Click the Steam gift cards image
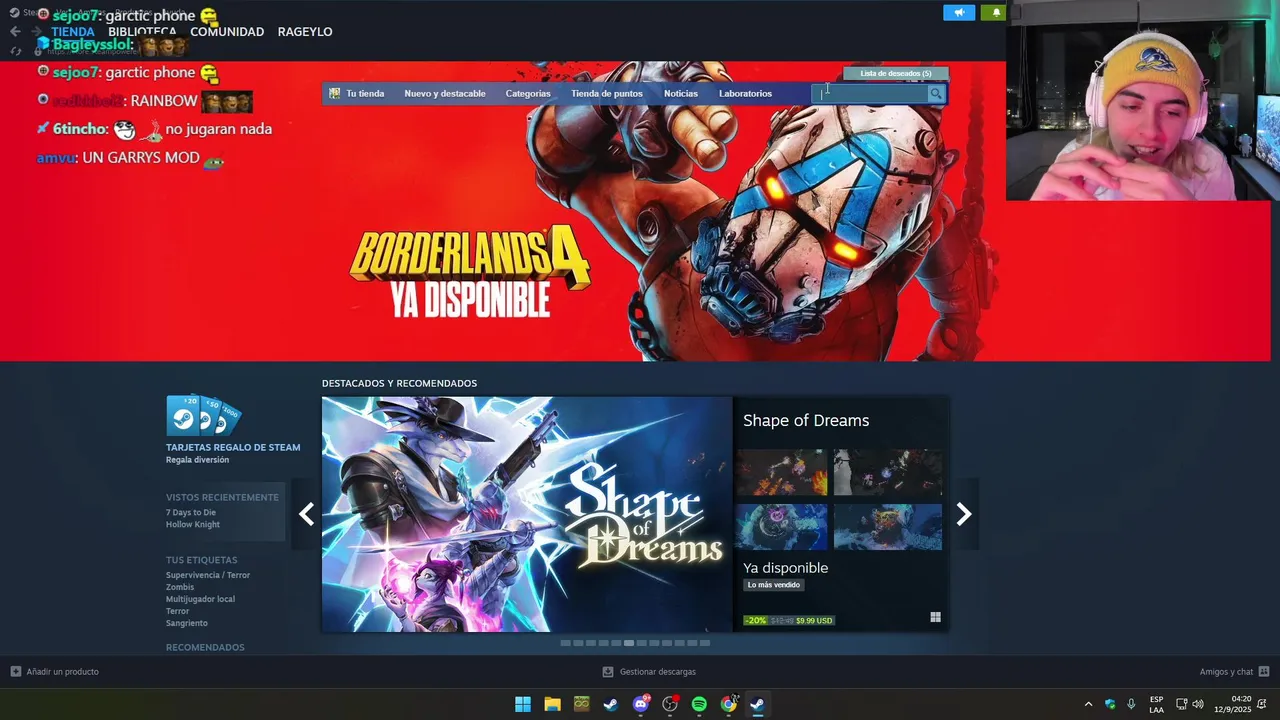 [x=203, y=416]
